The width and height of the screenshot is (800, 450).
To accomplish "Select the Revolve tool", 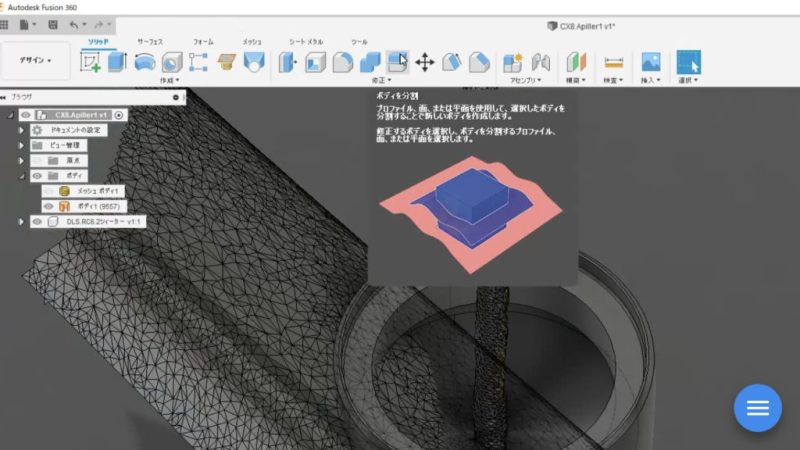I will pos(145,62).
